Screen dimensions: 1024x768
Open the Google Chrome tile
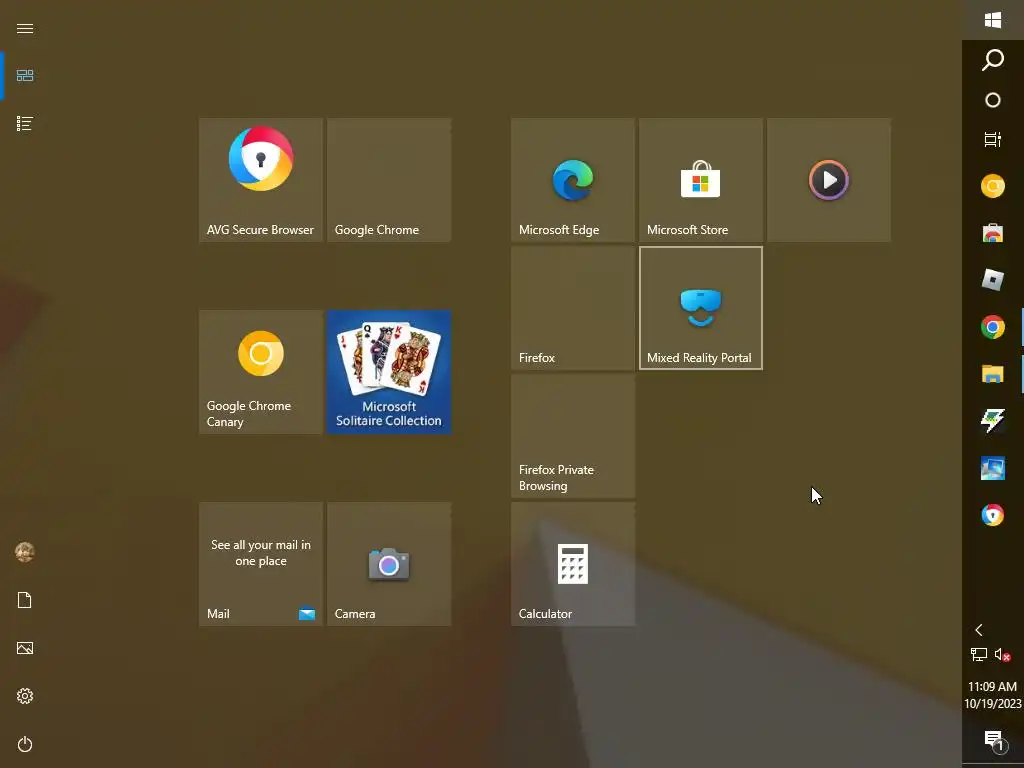click(389, 180)
